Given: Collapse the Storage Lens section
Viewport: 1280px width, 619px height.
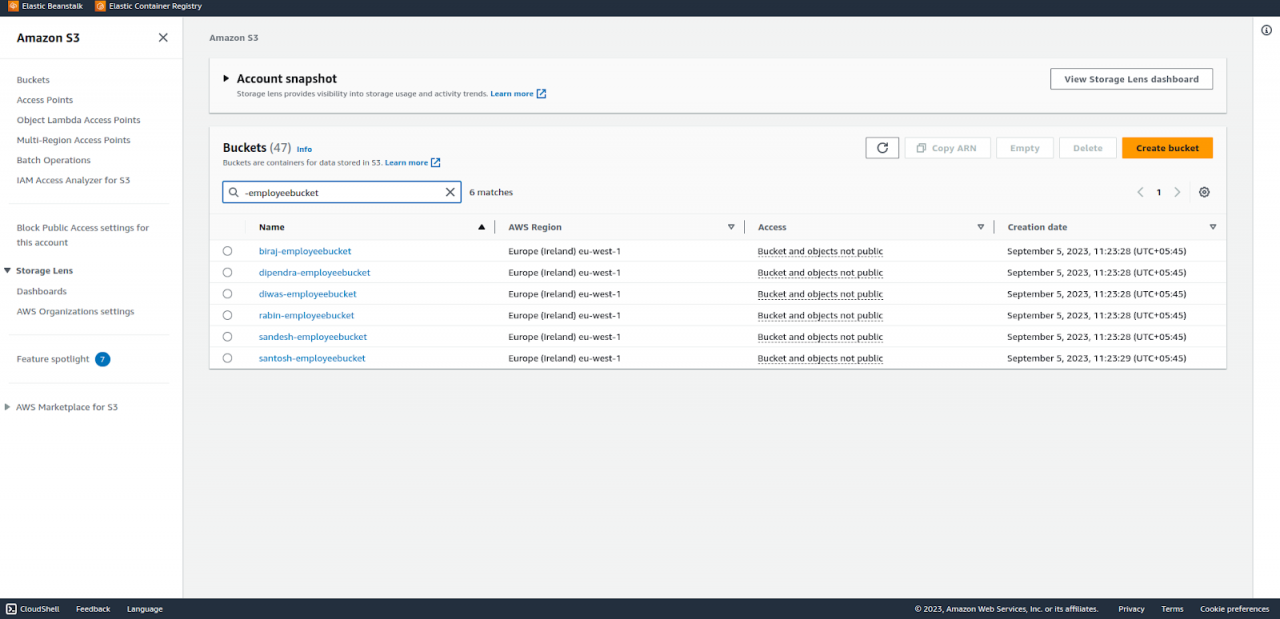Looking at the screenshot, I should click(9, 269).
